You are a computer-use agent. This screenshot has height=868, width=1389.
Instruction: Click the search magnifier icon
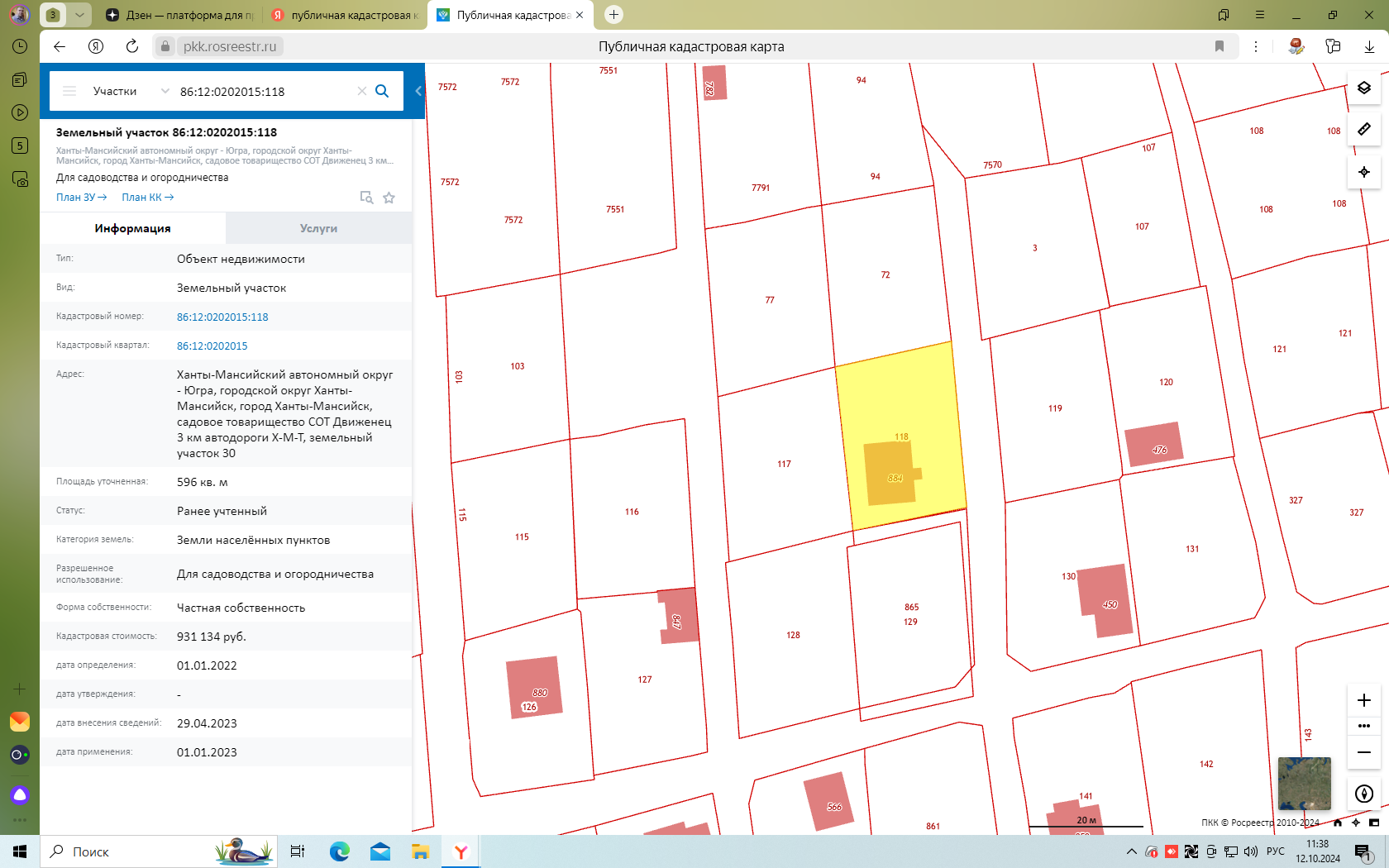tap(382, 91)
